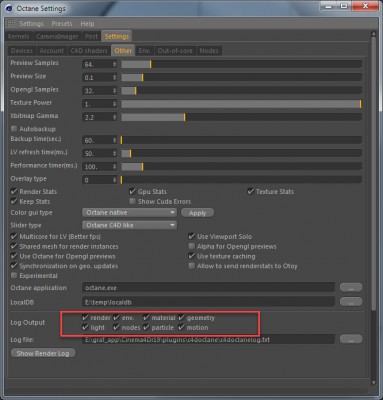
Task: Switch to the Kernels tab
Action: 18,36
